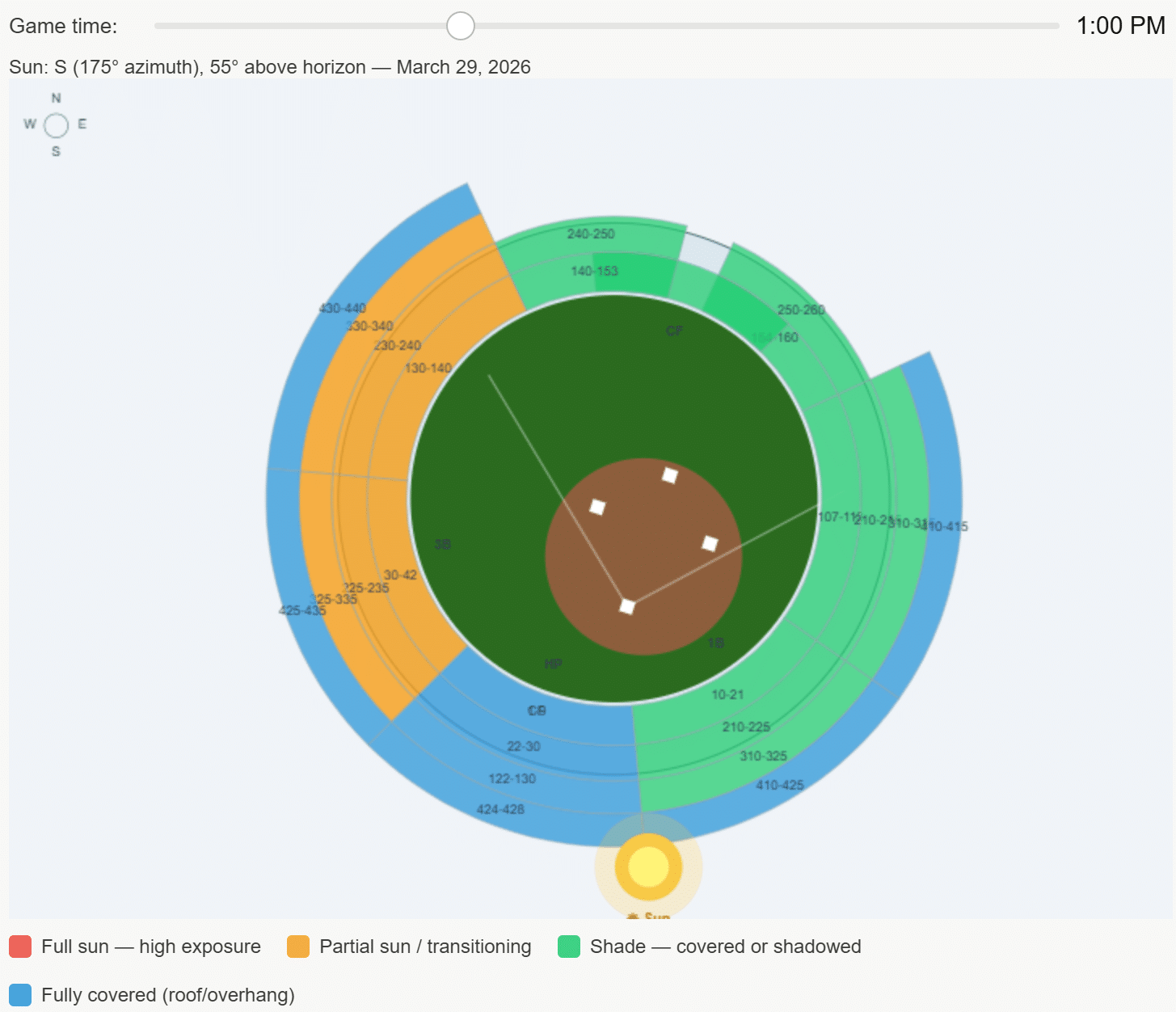1176x1012 pixels.
Task: Select seating section 22-30
Action: (523, 746)
